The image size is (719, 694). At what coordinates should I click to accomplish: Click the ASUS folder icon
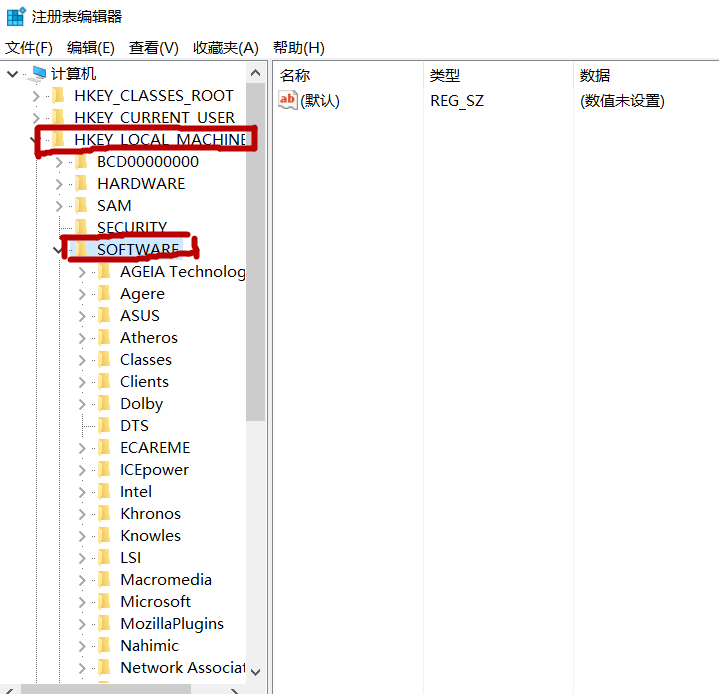[x=105, y=316]
